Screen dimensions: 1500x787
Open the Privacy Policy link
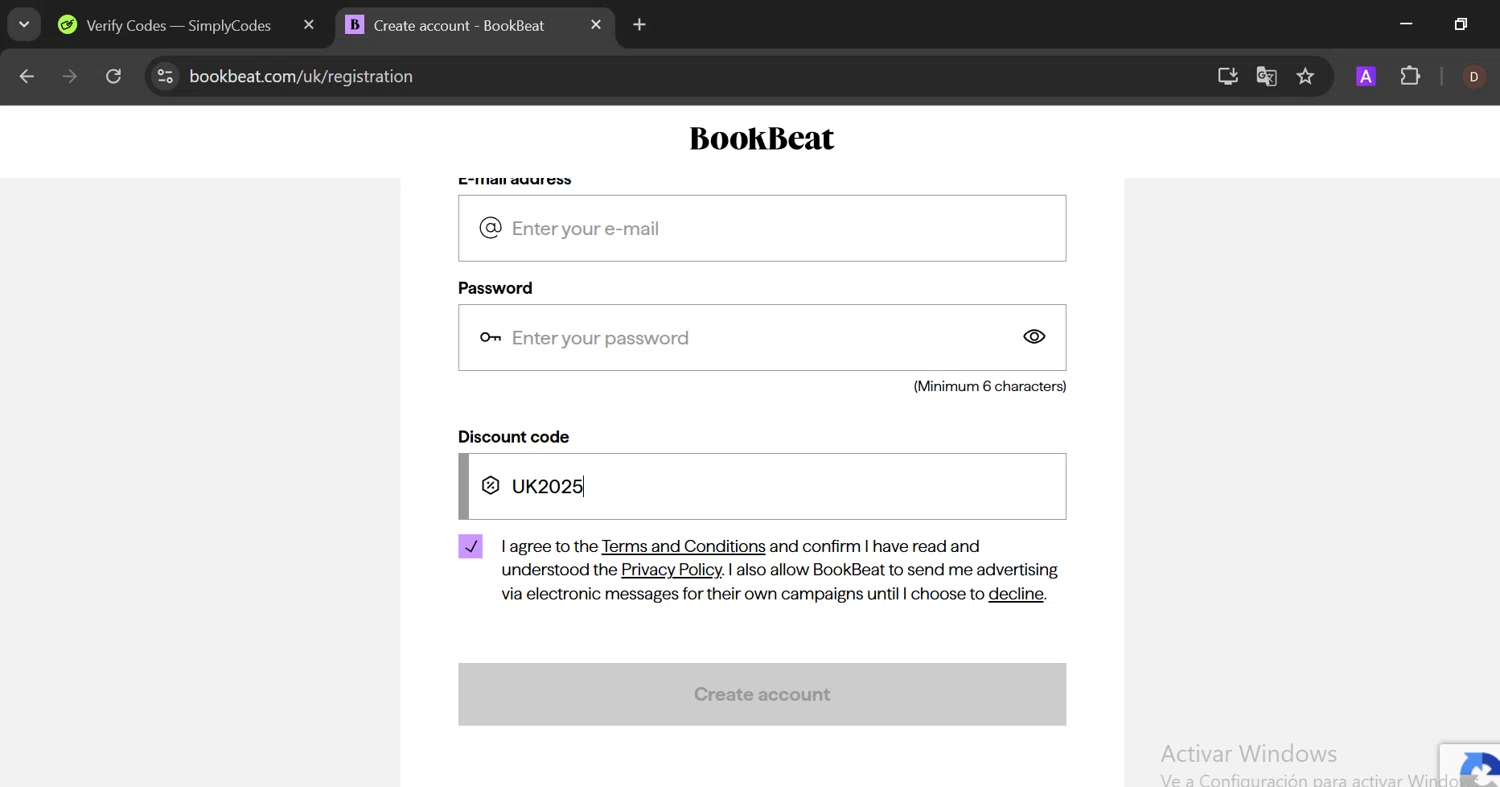pyautogui.click(x=671, y=570)
